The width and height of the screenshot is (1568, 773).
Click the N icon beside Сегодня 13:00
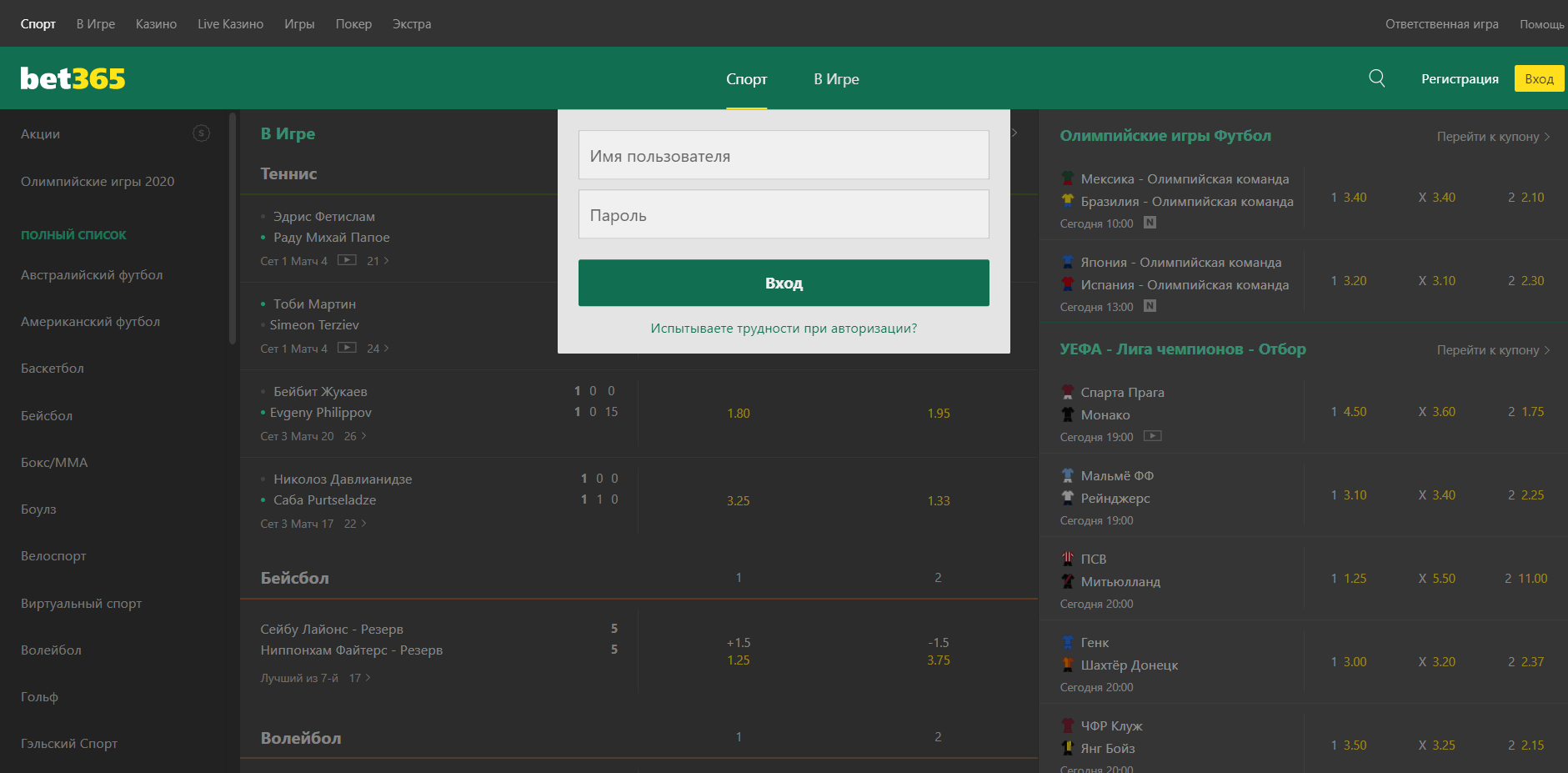pyautogui.click(x=1150, y=306)
